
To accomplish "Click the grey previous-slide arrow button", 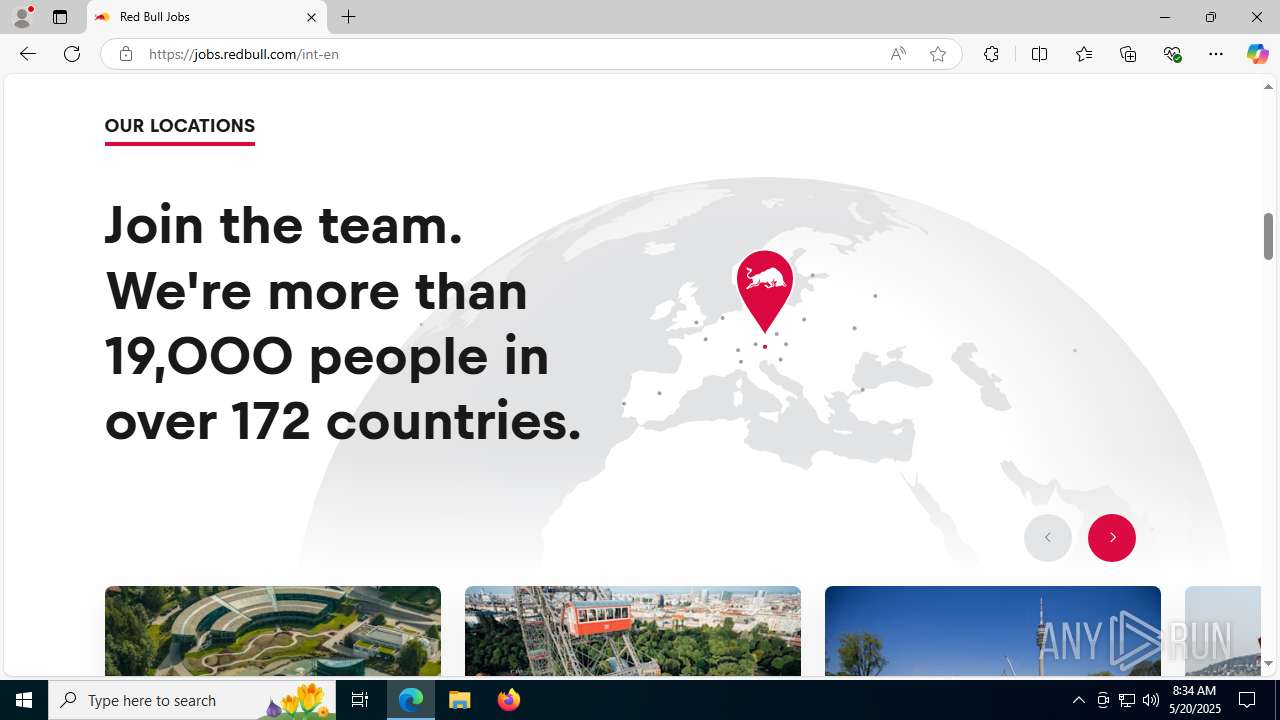I will 1048,537.
